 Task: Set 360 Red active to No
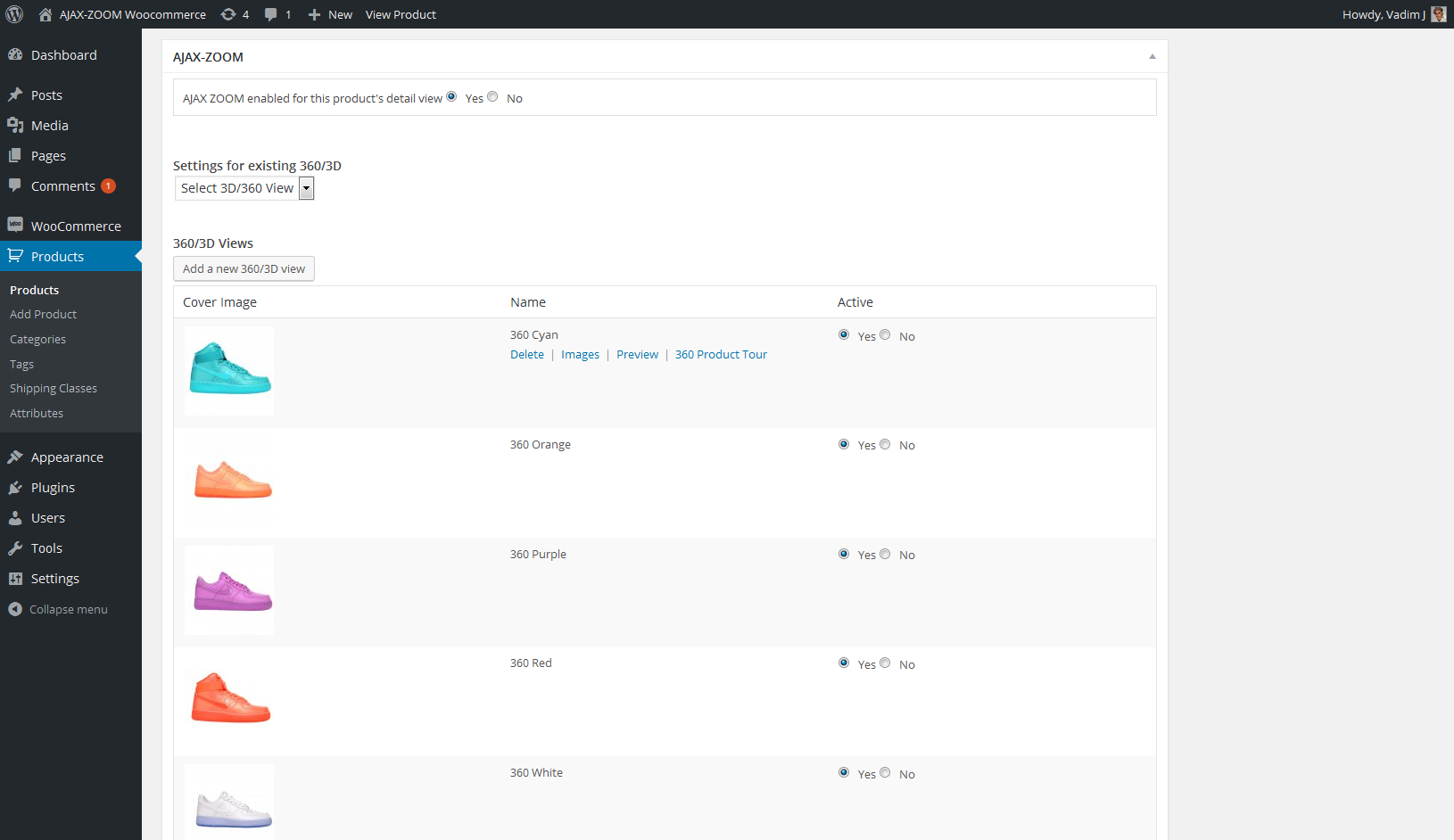coord(885,663)
